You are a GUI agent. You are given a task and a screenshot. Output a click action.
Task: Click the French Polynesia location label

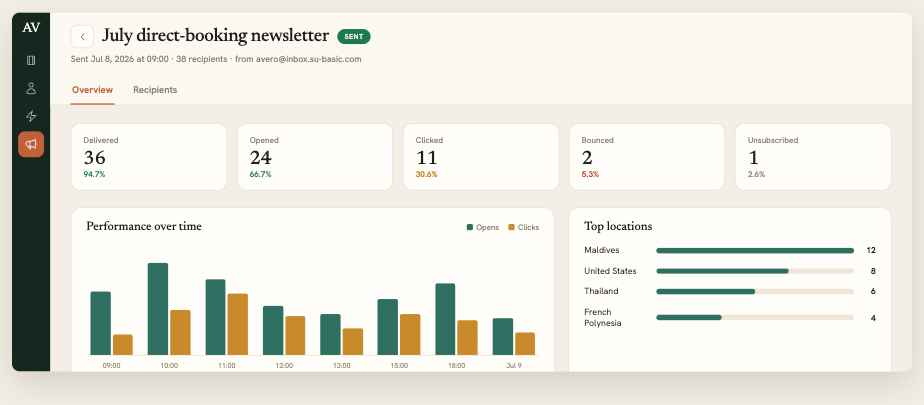602,318
